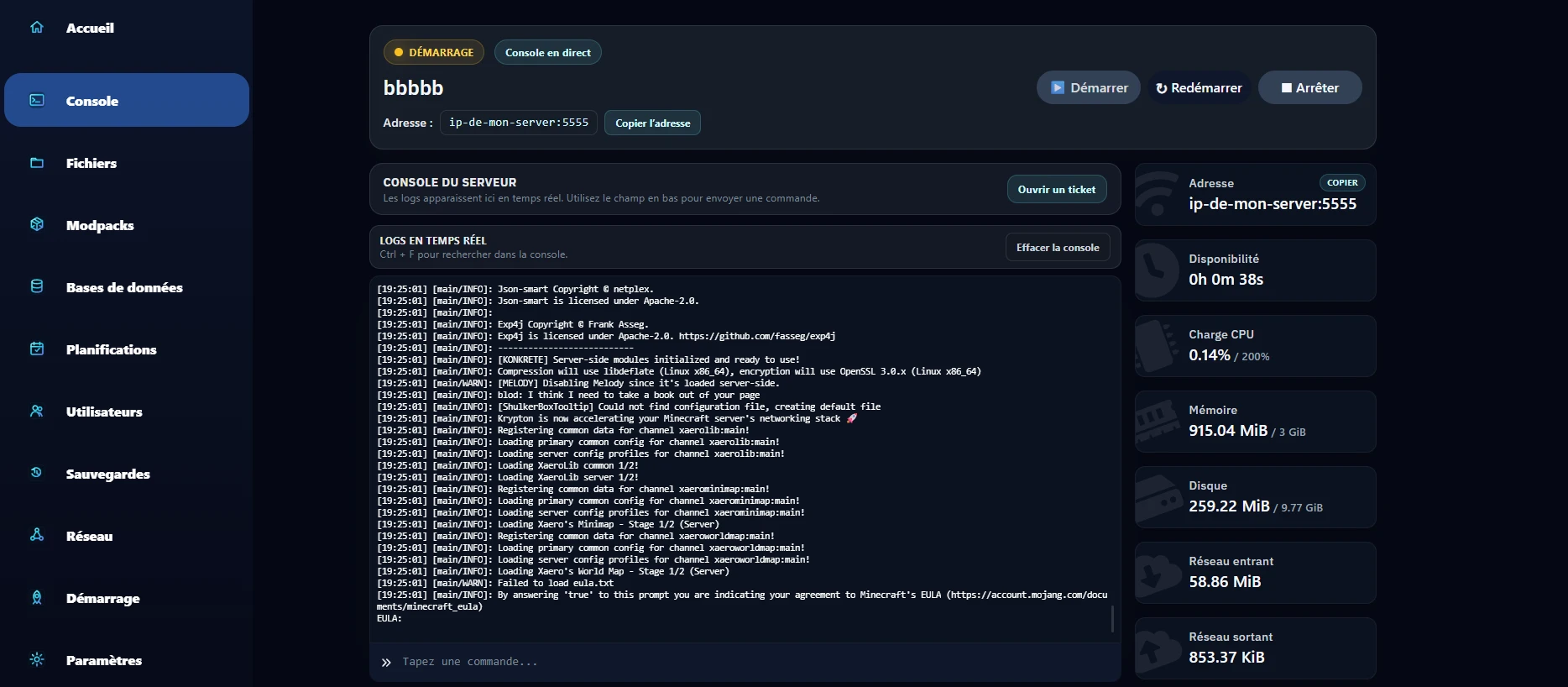Click the RAM icon on Mémoire card
The height and width of the screenshot is (687, 1568).
click(x=1157, y=422)
